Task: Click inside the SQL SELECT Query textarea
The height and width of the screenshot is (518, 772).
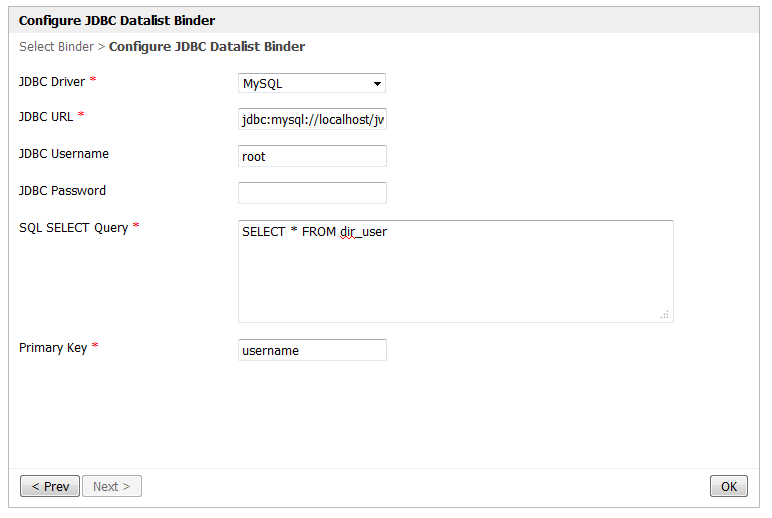Action: point(455,271)
